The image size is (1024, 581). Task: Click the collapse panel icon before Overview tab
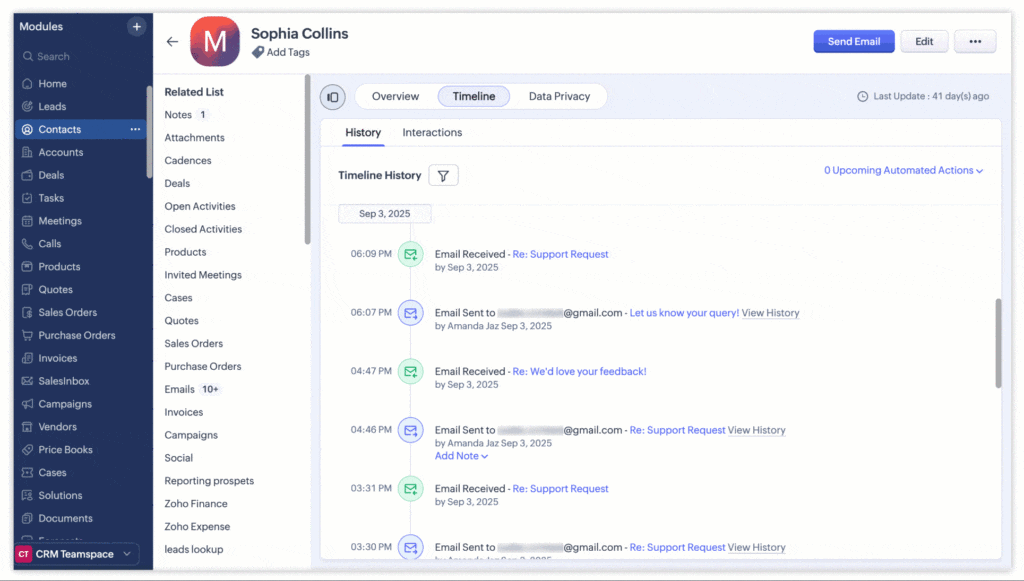(x=332, y=97)
